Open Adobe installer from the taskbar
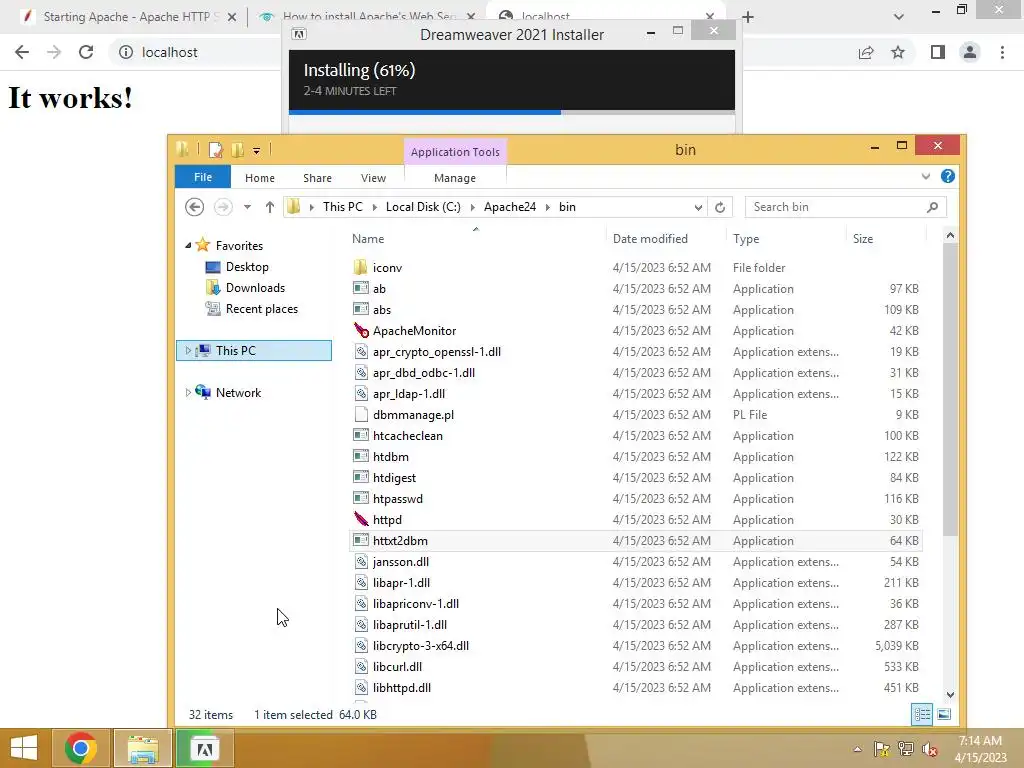Image resolution: width=1024 pixels, height=768 pixels. [x=204, y=748]
